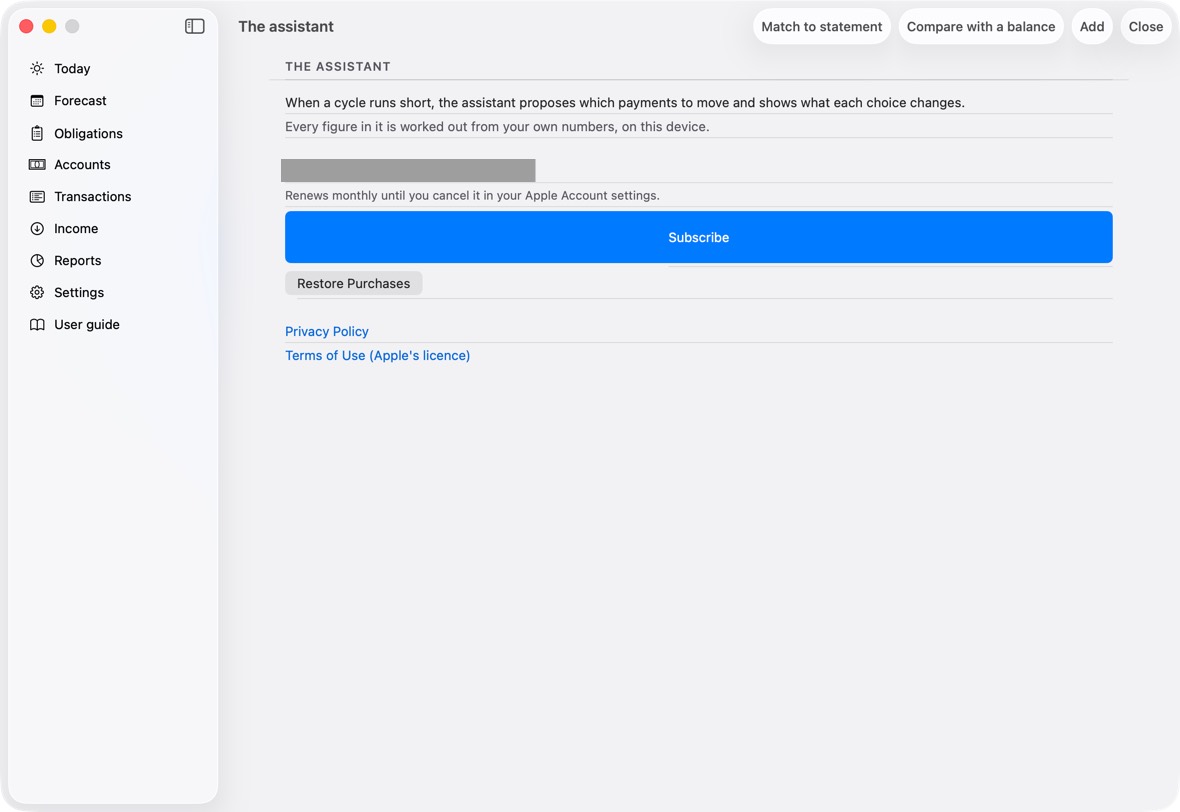Open the Today section

tap(72, 68)
